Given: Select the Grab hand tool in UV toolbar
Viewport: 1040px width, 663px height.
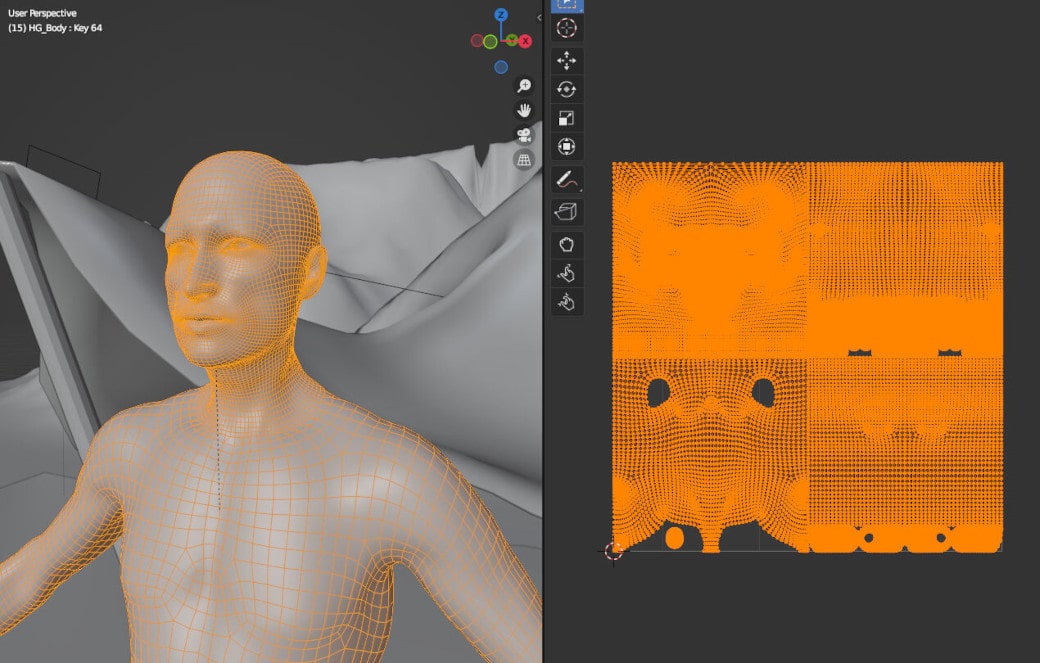Looking at the screenshot, I should coord(567,242).
